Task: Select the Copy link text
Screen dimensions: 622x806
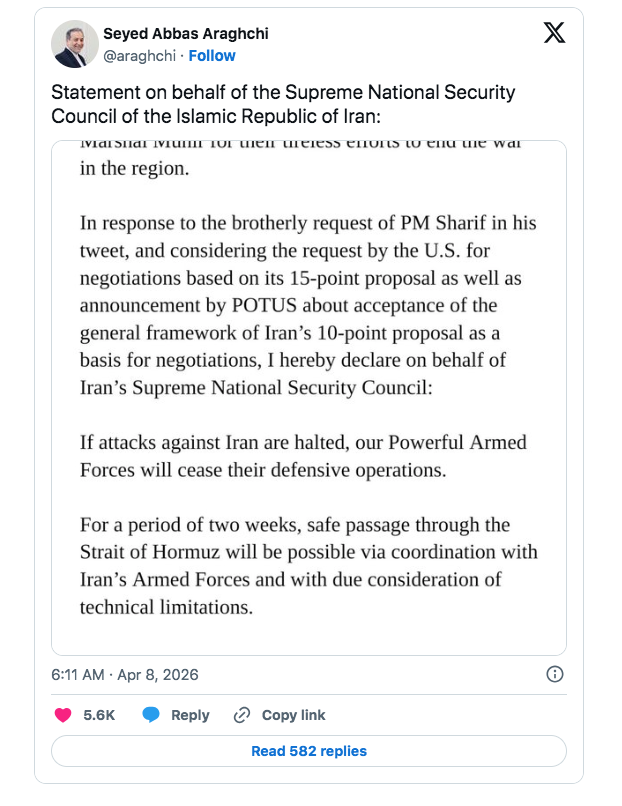Action: 293,715
